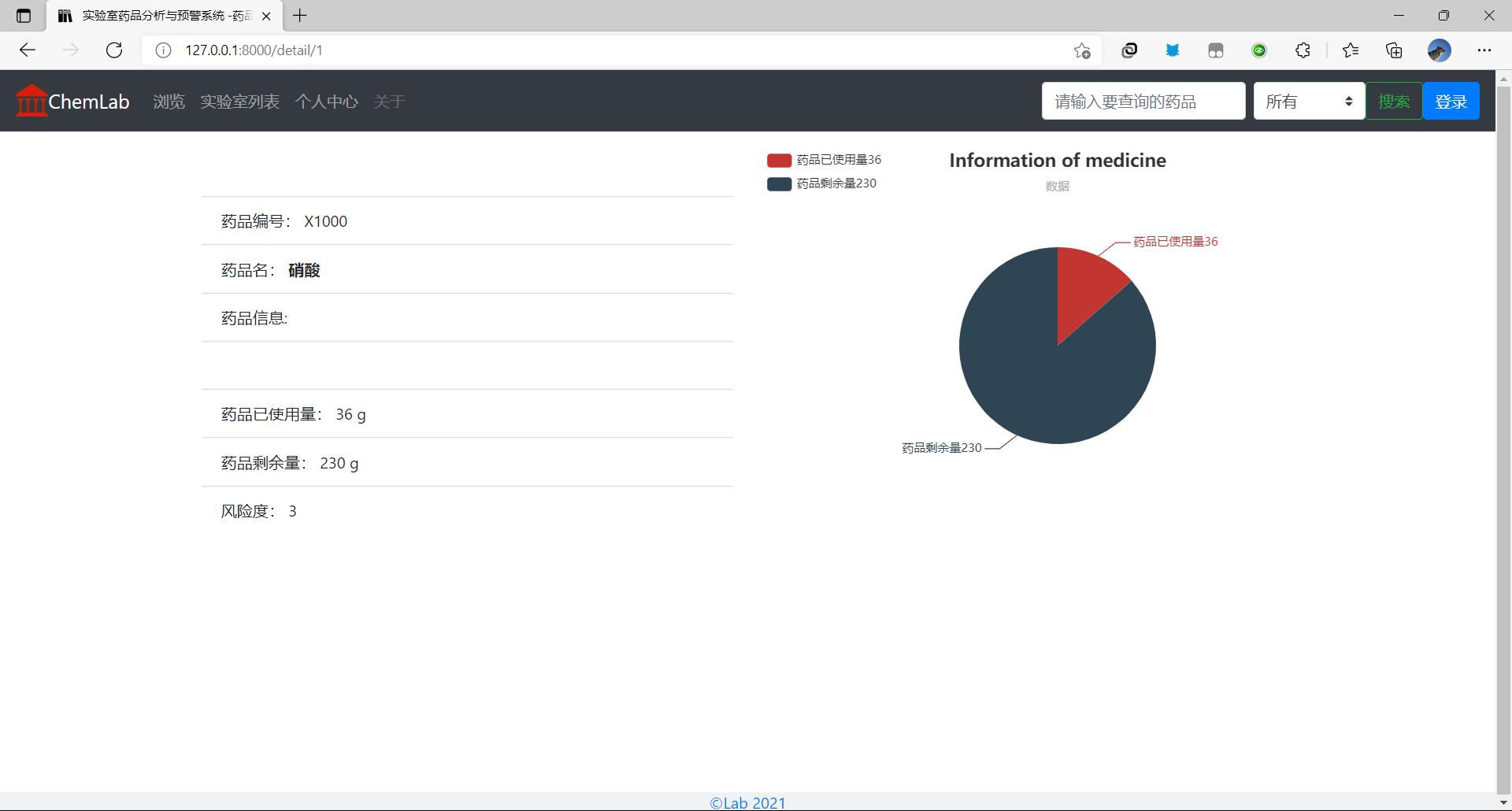Open the Collections icon
Viewport: 1512px width, 811px height.
click(x=1394, y=50)
